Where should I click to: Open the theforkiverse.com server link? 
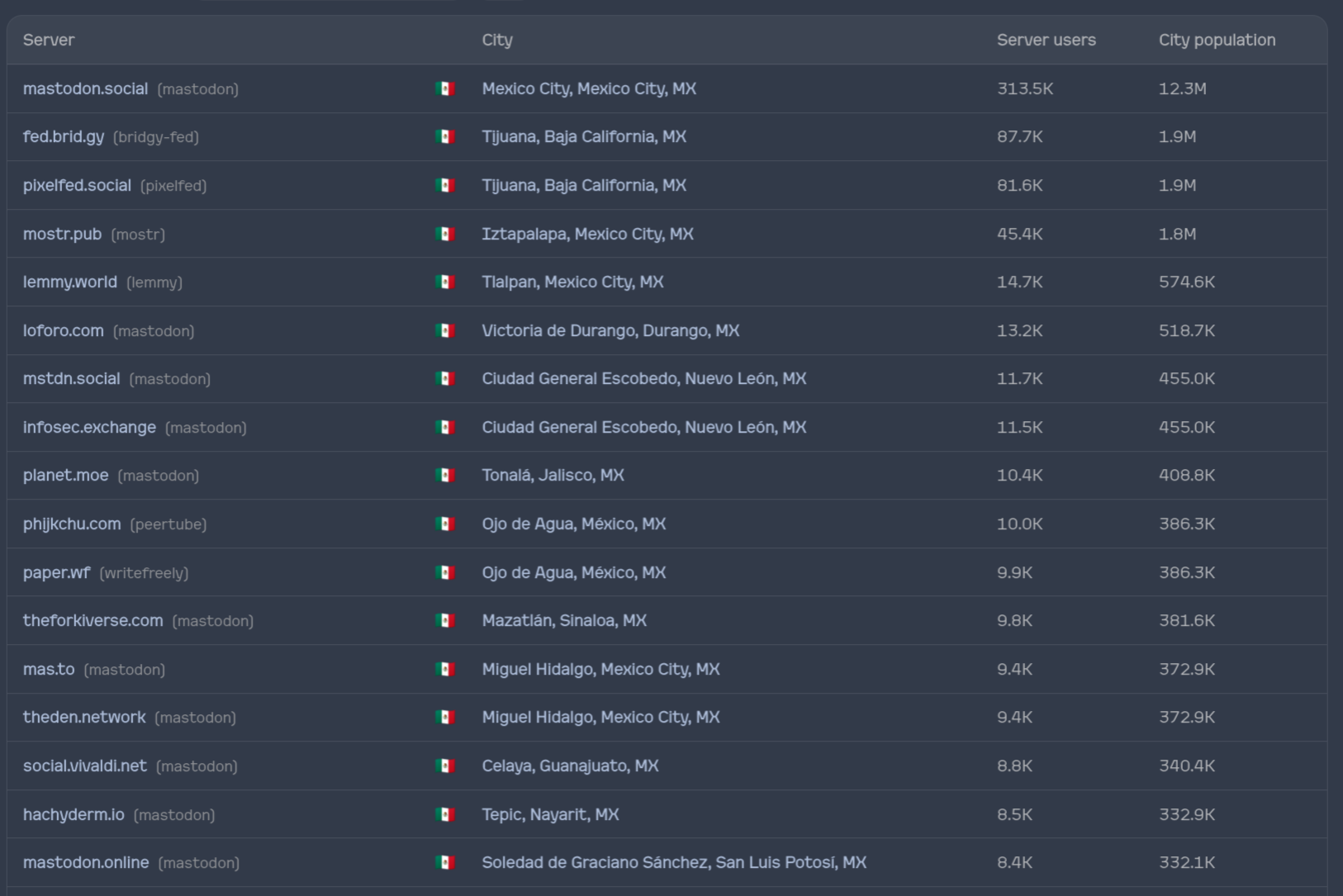(93, 620)
